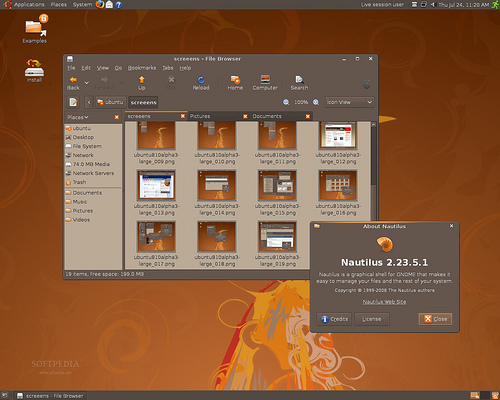This screenshot has width=500, height=400.
Task: Close the Documents tab
Action: [x=308, y=116]
